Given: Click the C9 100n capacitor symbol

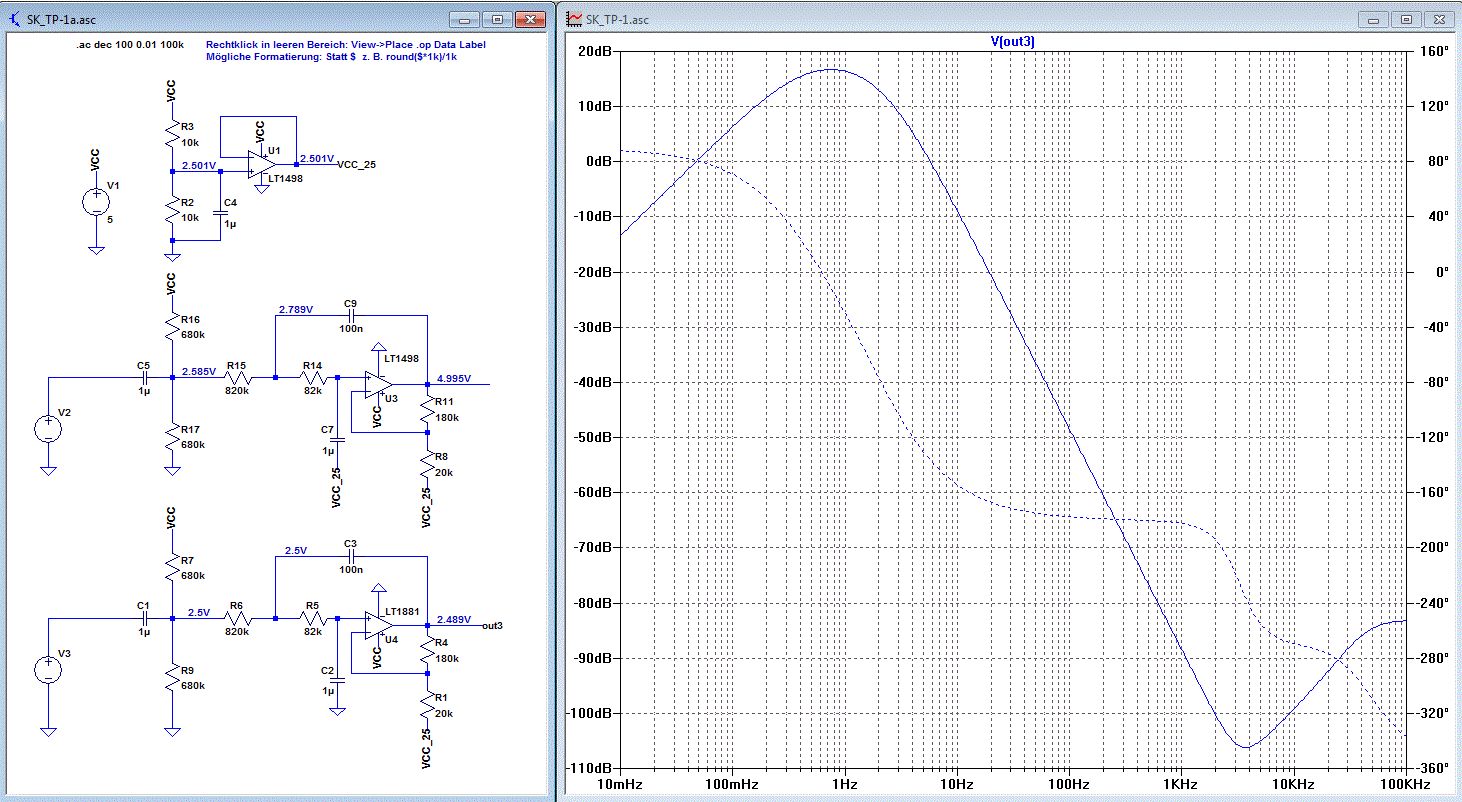Looking at the screenshot, I should coord(350,315).
